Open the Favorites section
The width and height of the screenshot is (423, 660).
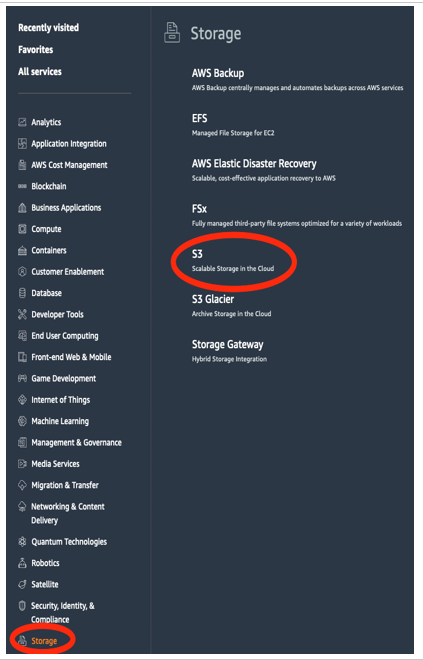point(35,50)
